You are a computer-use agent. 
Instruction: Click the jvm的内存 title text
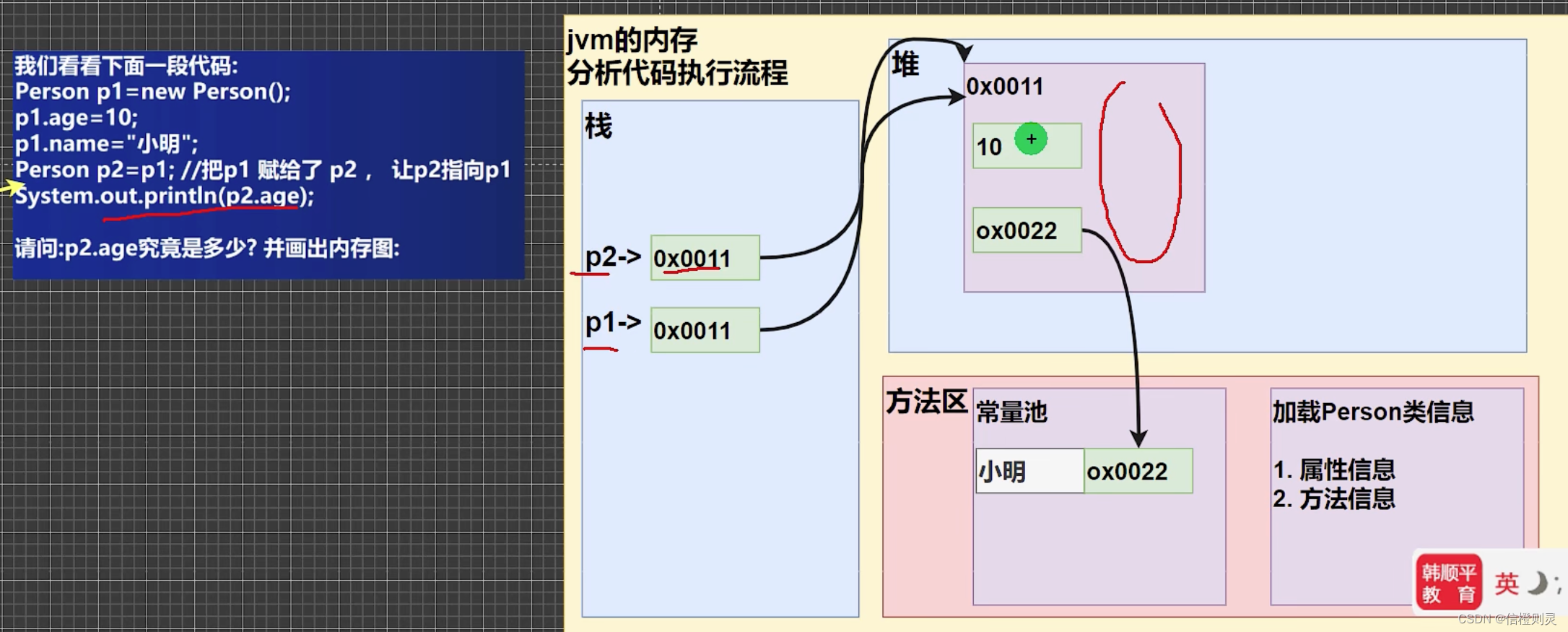(632, 40)
